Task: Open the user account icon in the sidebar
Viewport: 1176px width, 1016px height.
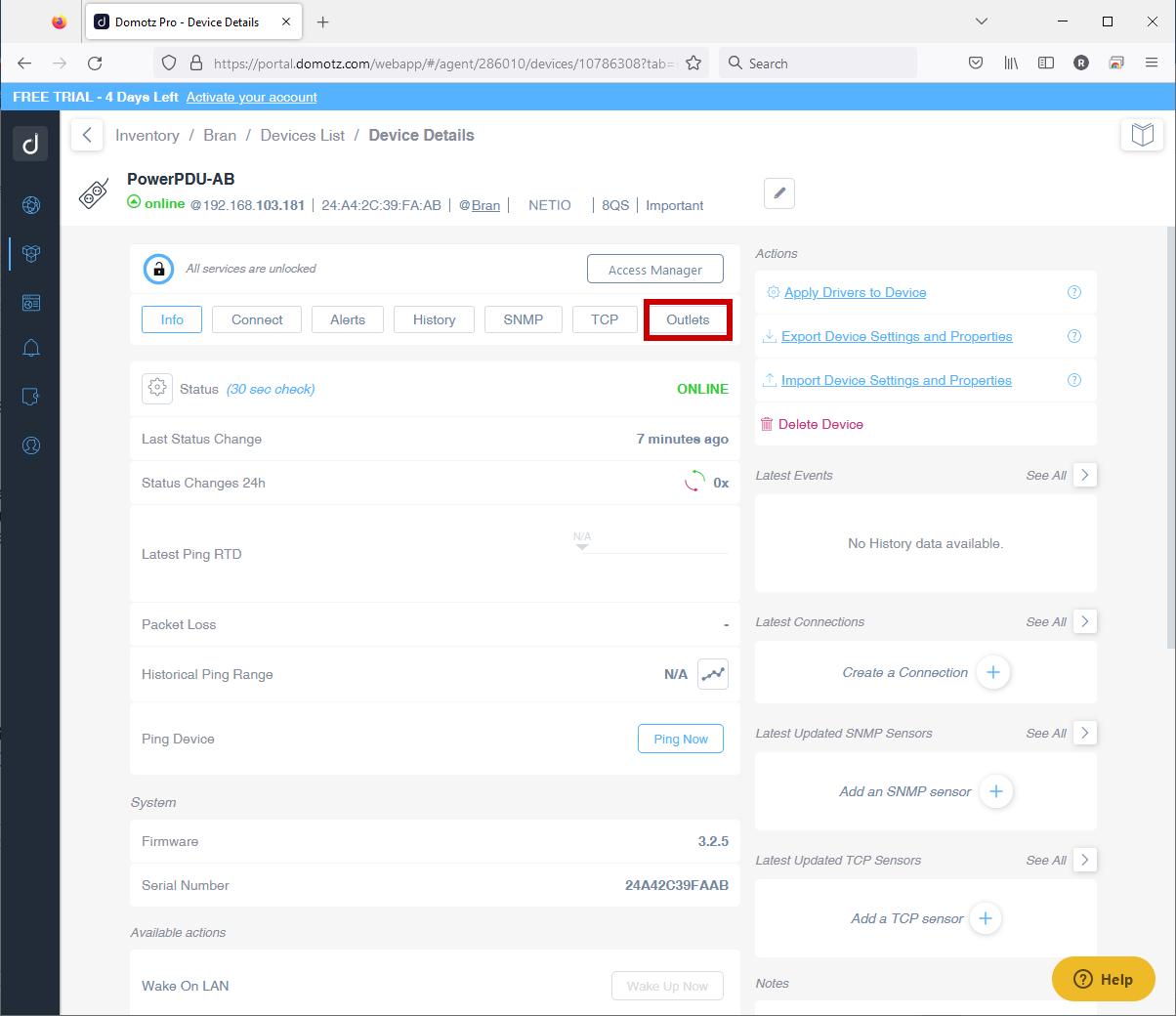Action: (31, 445)
